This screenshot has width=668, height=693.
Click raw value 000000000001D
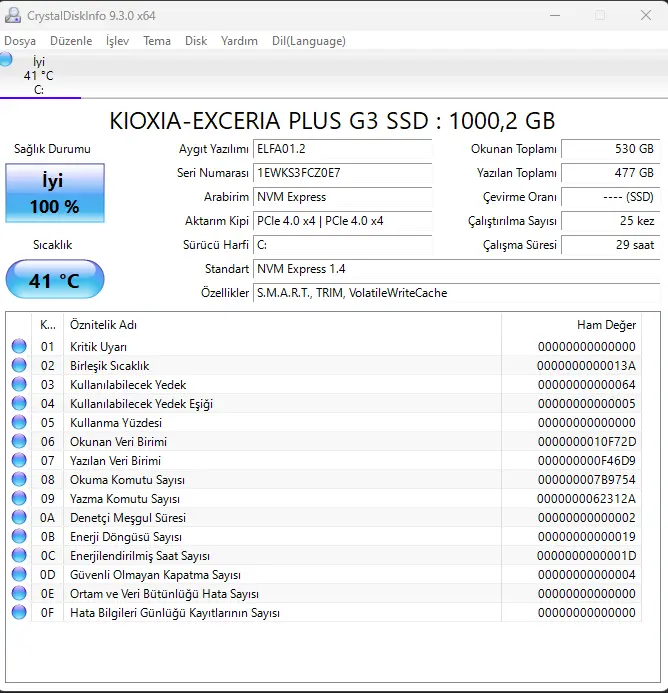click(x=586, y=556)
